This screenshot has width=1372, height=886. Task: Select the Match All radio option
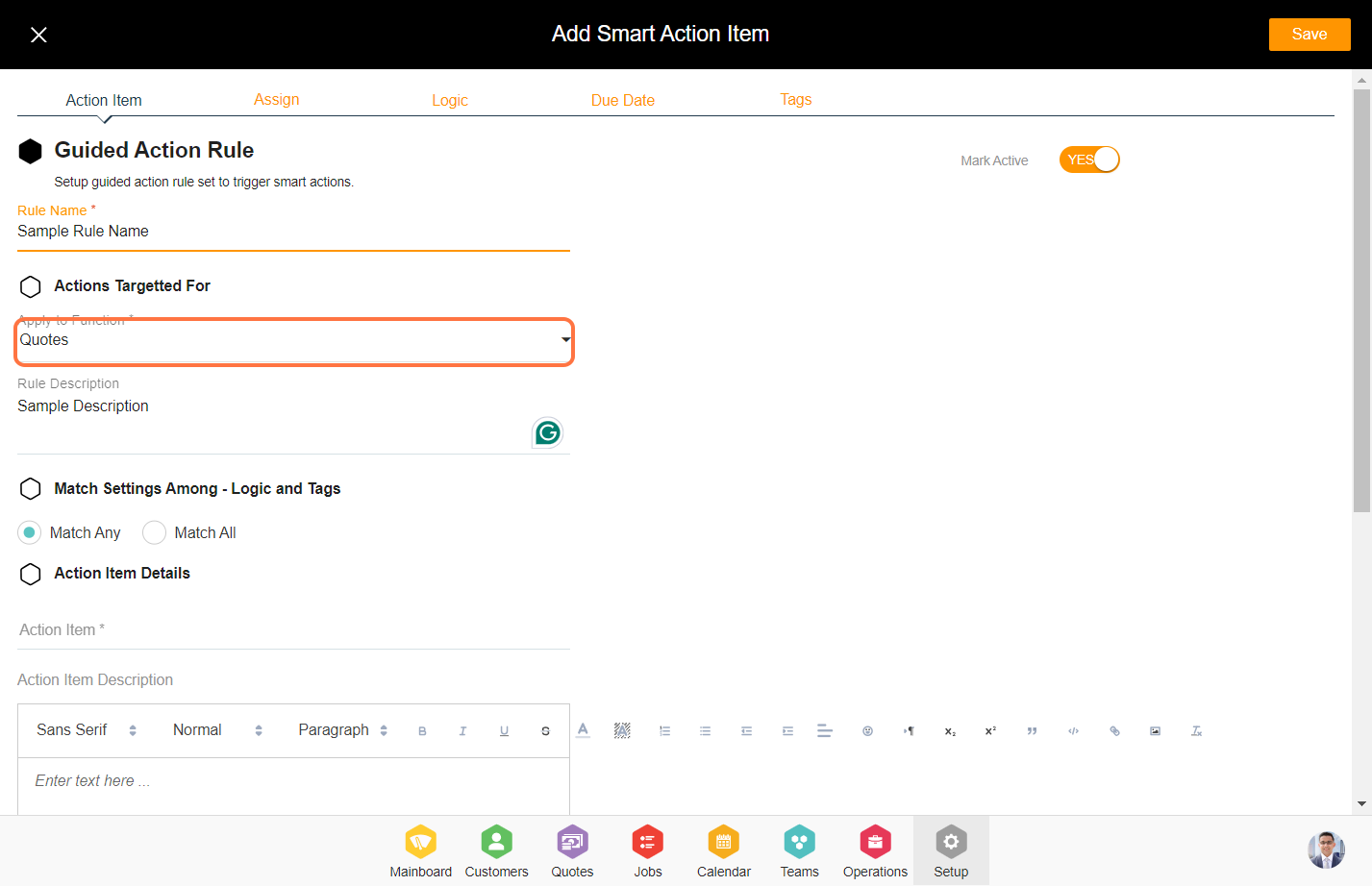[x=154, y=532]
